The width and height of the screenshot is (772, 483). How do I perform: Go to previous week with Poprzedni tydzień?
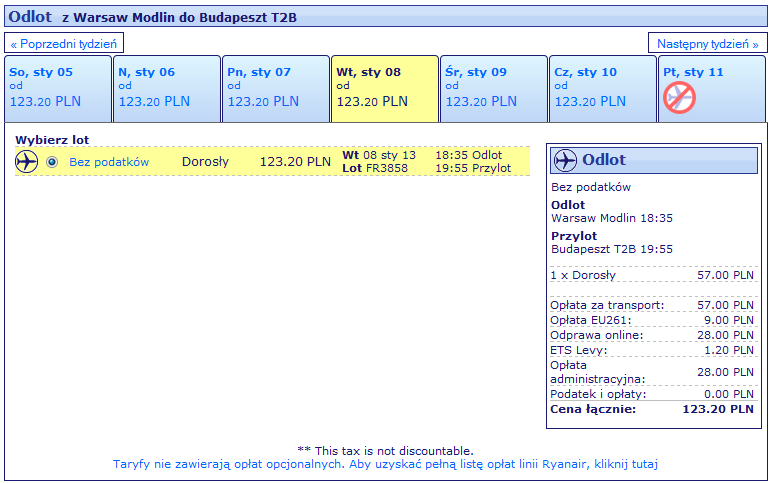coord(65,43)
